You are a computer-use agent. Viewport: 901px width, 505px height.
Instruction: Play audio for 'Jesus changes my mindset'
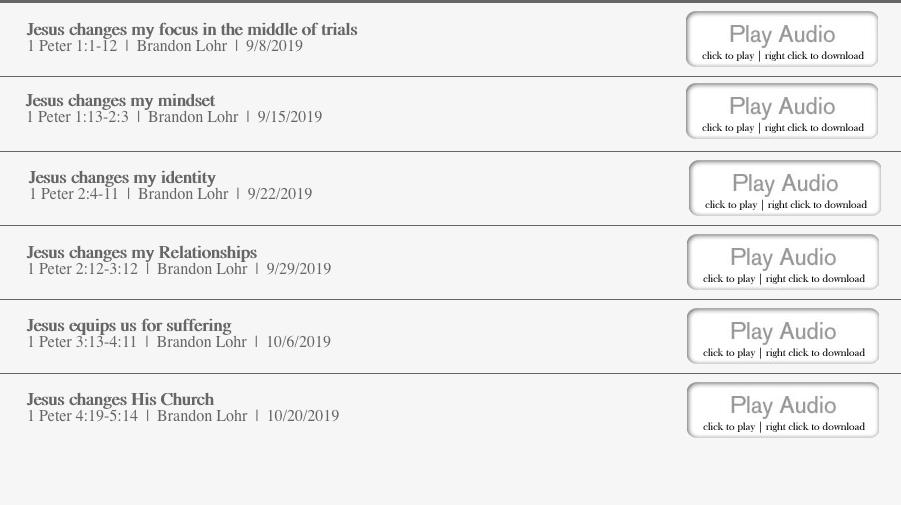(x=782, y=111)
